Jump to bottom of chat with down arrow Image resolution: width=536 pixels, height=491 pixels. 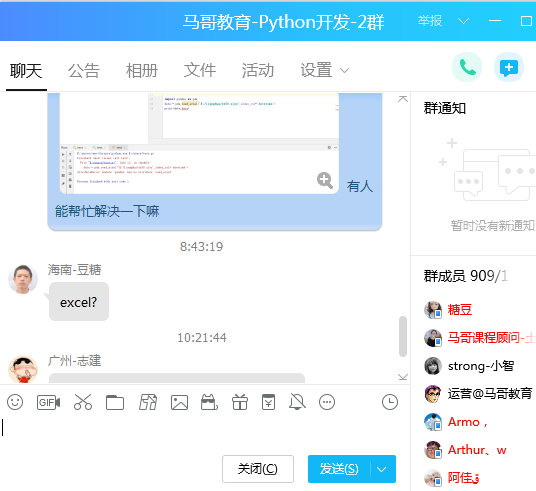[403, 377]
